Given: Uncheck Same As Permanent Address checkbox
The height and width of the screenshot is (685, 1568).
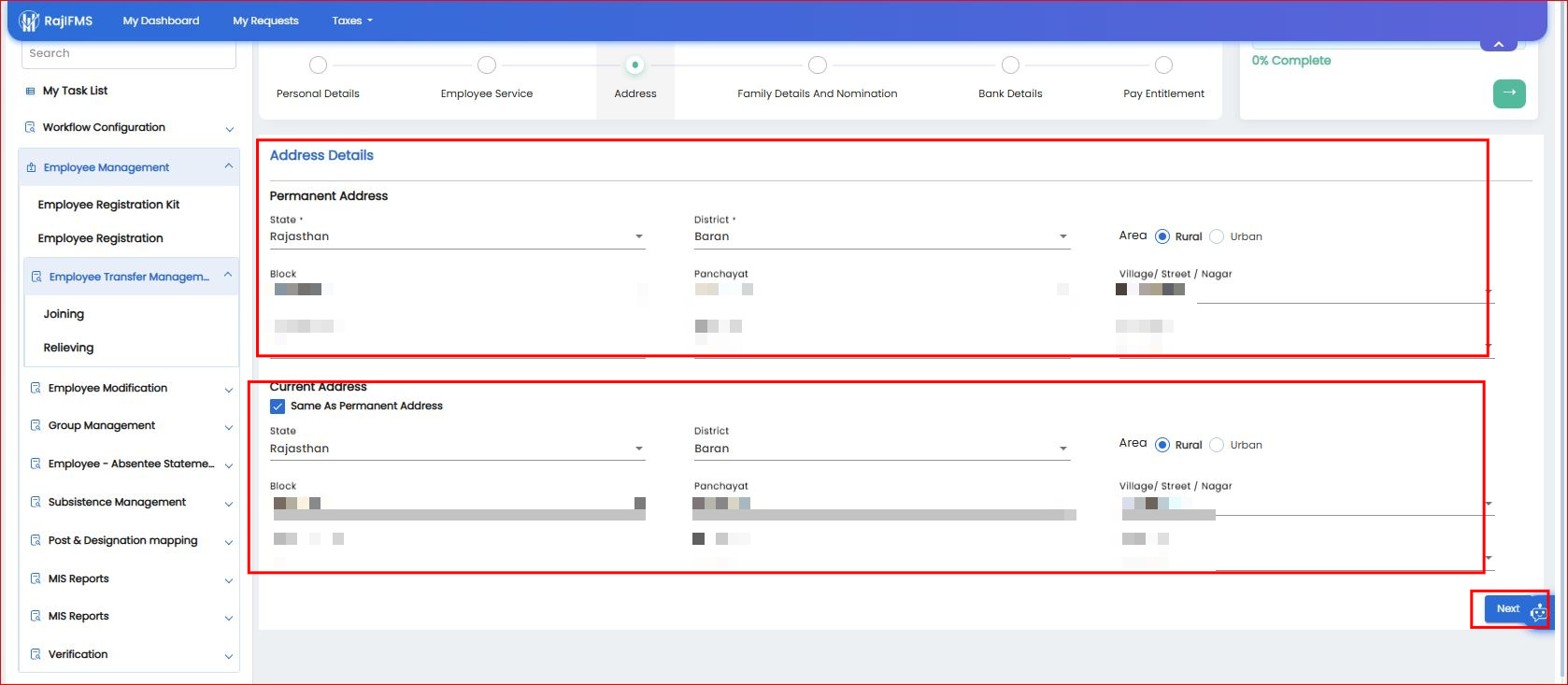Looking at the screenshot, I should tap(278, 407).
